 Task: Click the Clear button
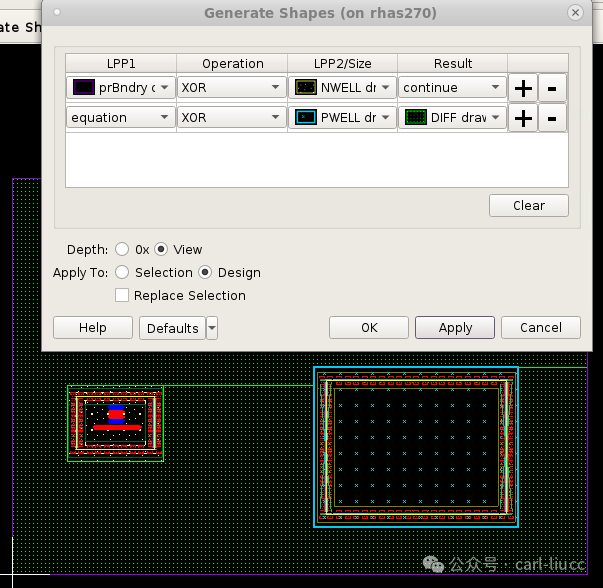click(529, 205)
